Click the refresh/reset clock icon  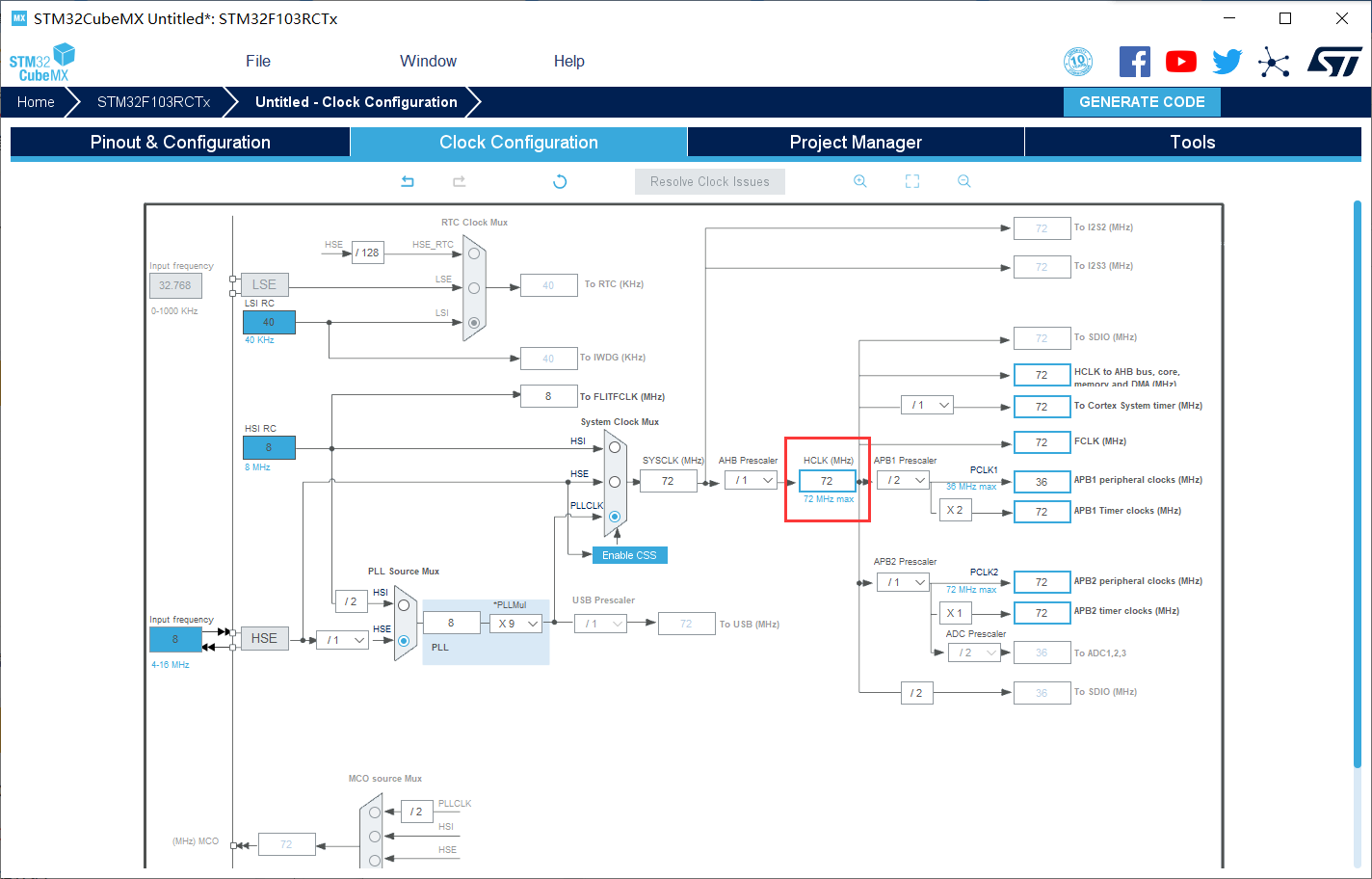click(560, 181)
